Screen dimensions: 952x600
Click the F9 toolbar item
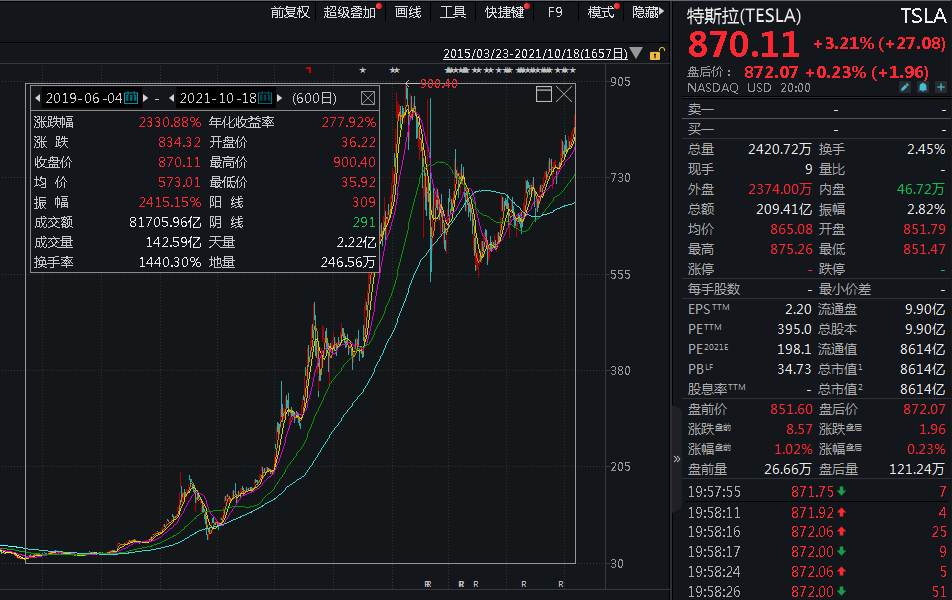555,12
